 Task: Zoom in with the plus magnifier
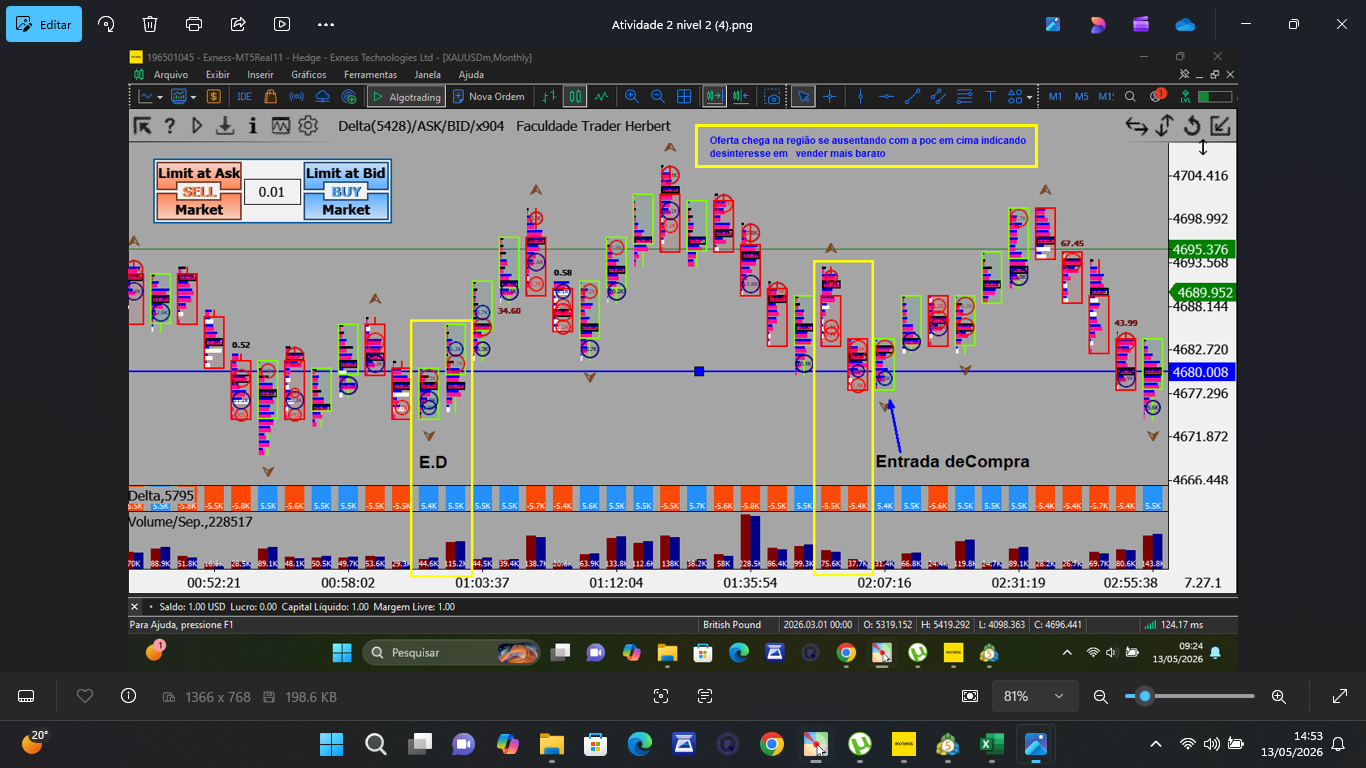(1278, 696)
